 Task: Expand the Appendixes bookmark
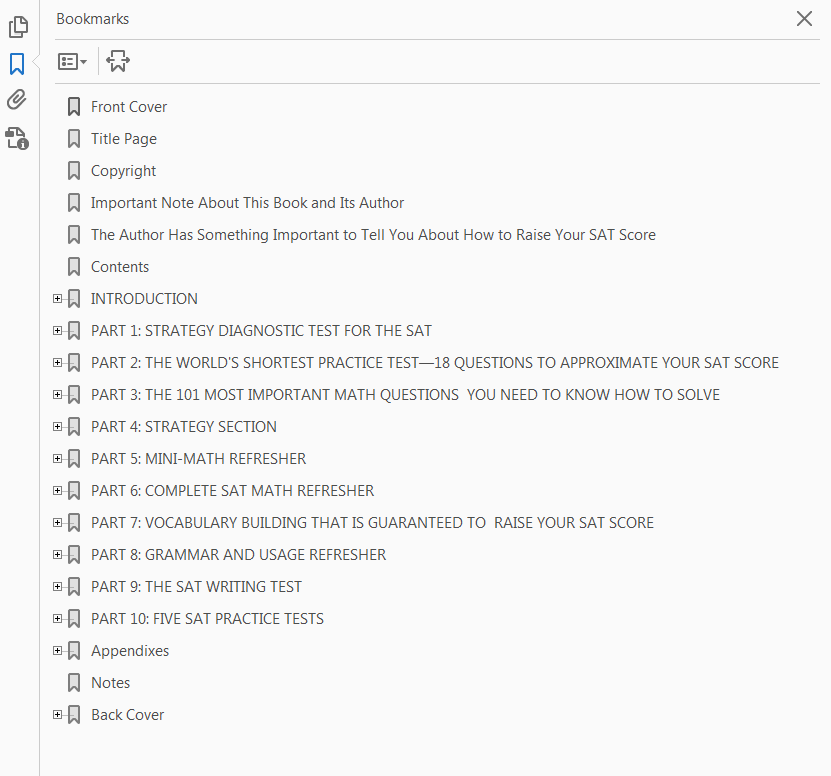tap(57, 650)
